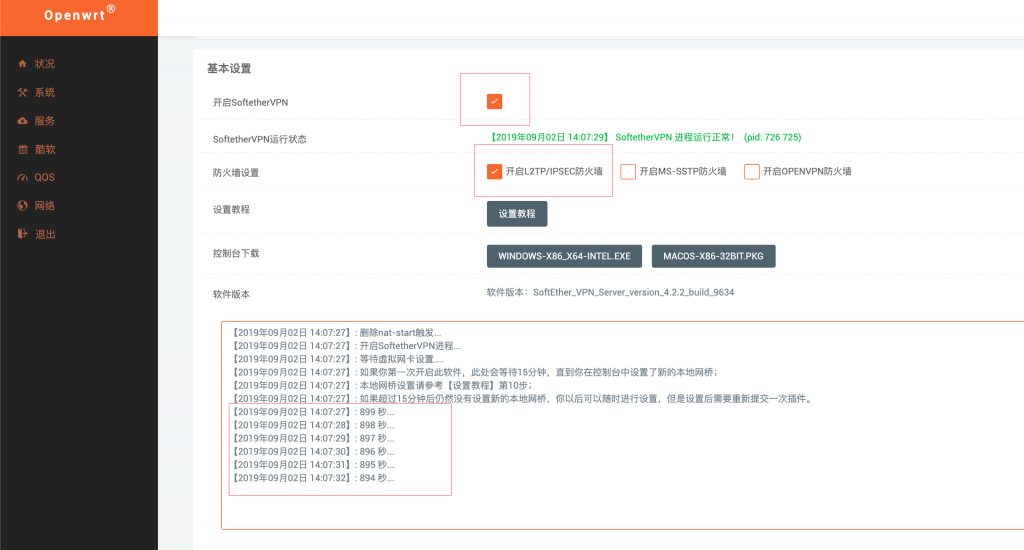The width and height of the screenshot is (1024, 550).
Task: Click the gauge icon beside QOS
Action: point(22,177)
